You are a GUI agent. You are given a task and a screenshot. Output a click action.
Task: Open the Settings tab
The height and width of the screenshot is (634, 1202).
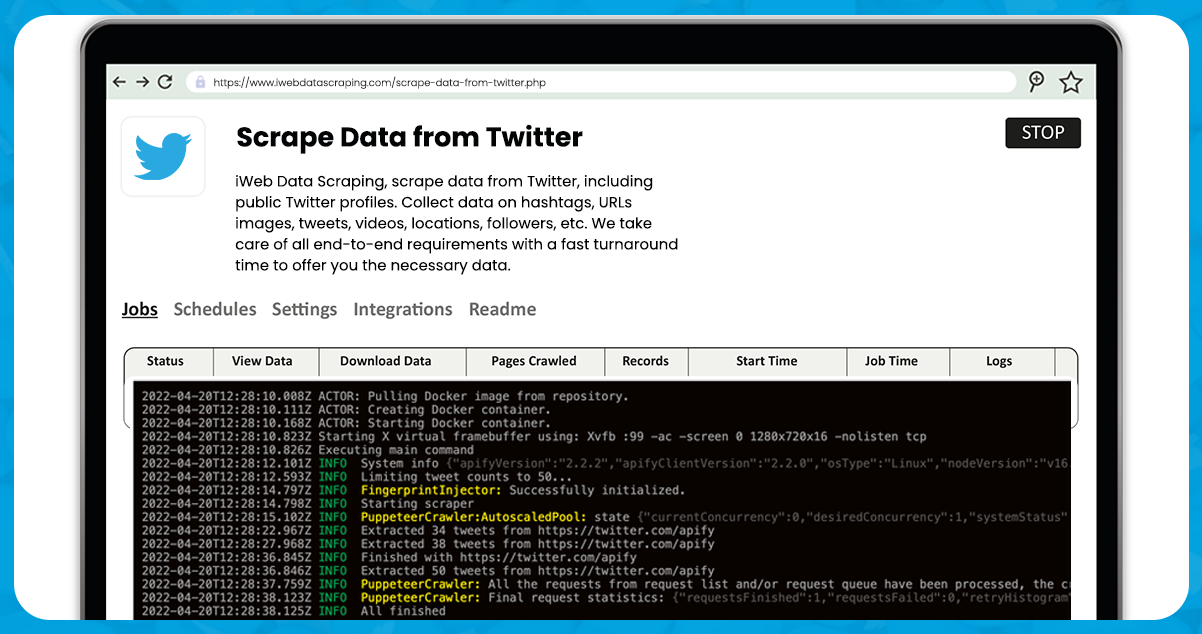pyautogui.click(x=304, y=309)
